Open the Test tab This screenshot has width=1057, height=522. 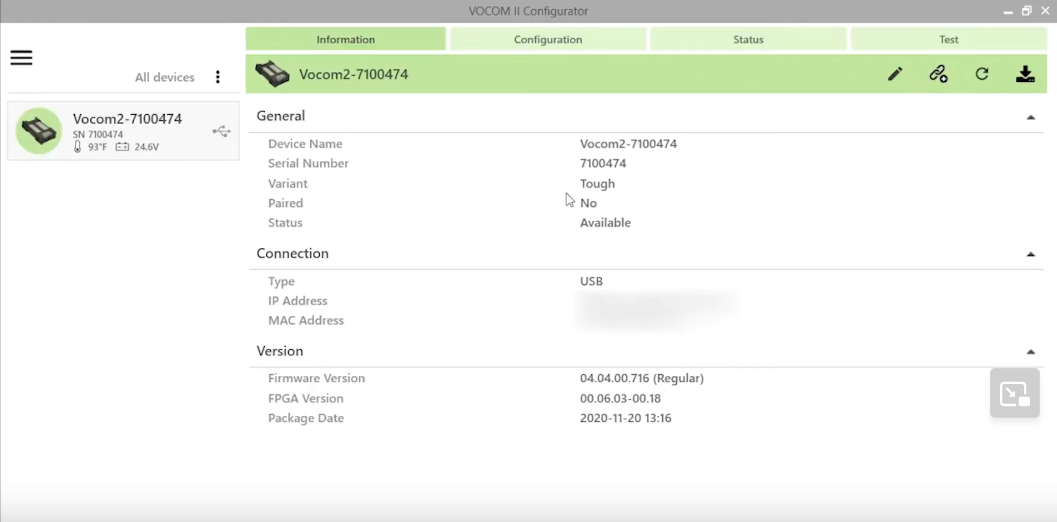click(x=948, y=39)
